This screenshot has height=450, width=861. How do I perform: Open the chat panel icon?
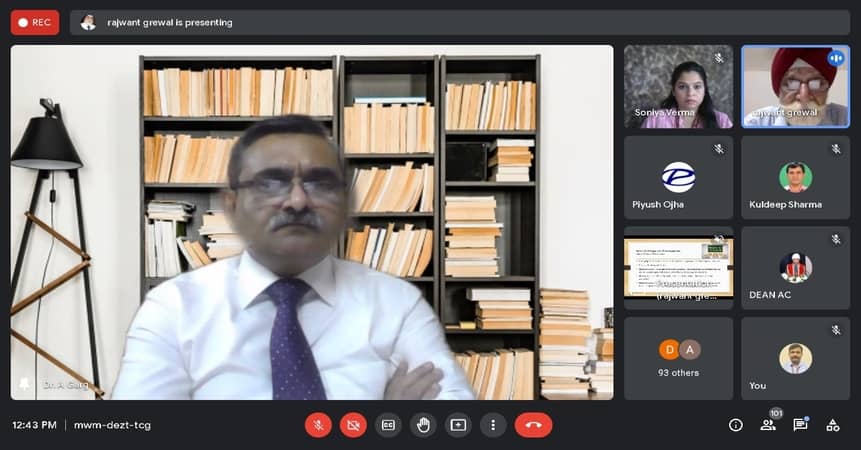click(800, 425)
